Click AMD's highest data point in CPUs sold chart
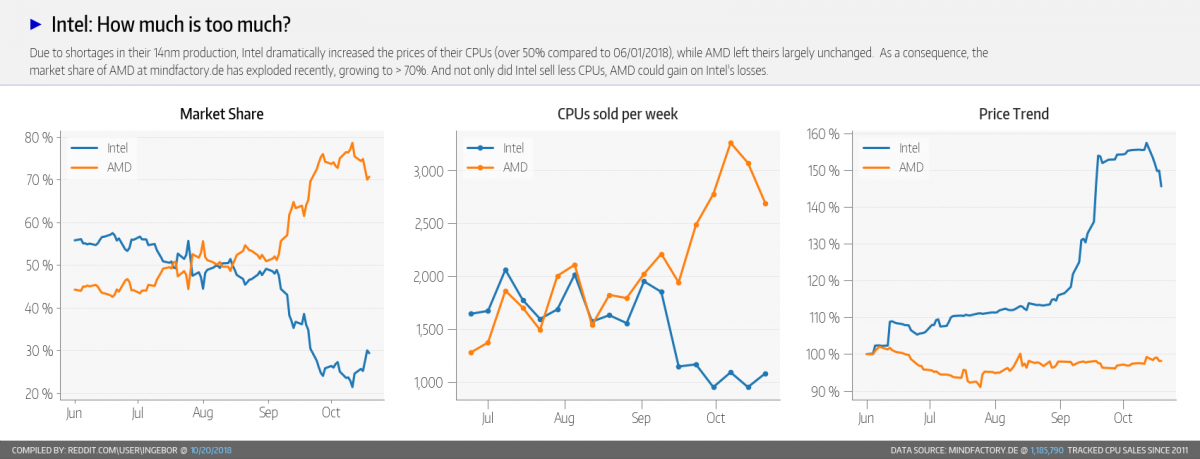Screen dimensions: 1200x459 731,143
